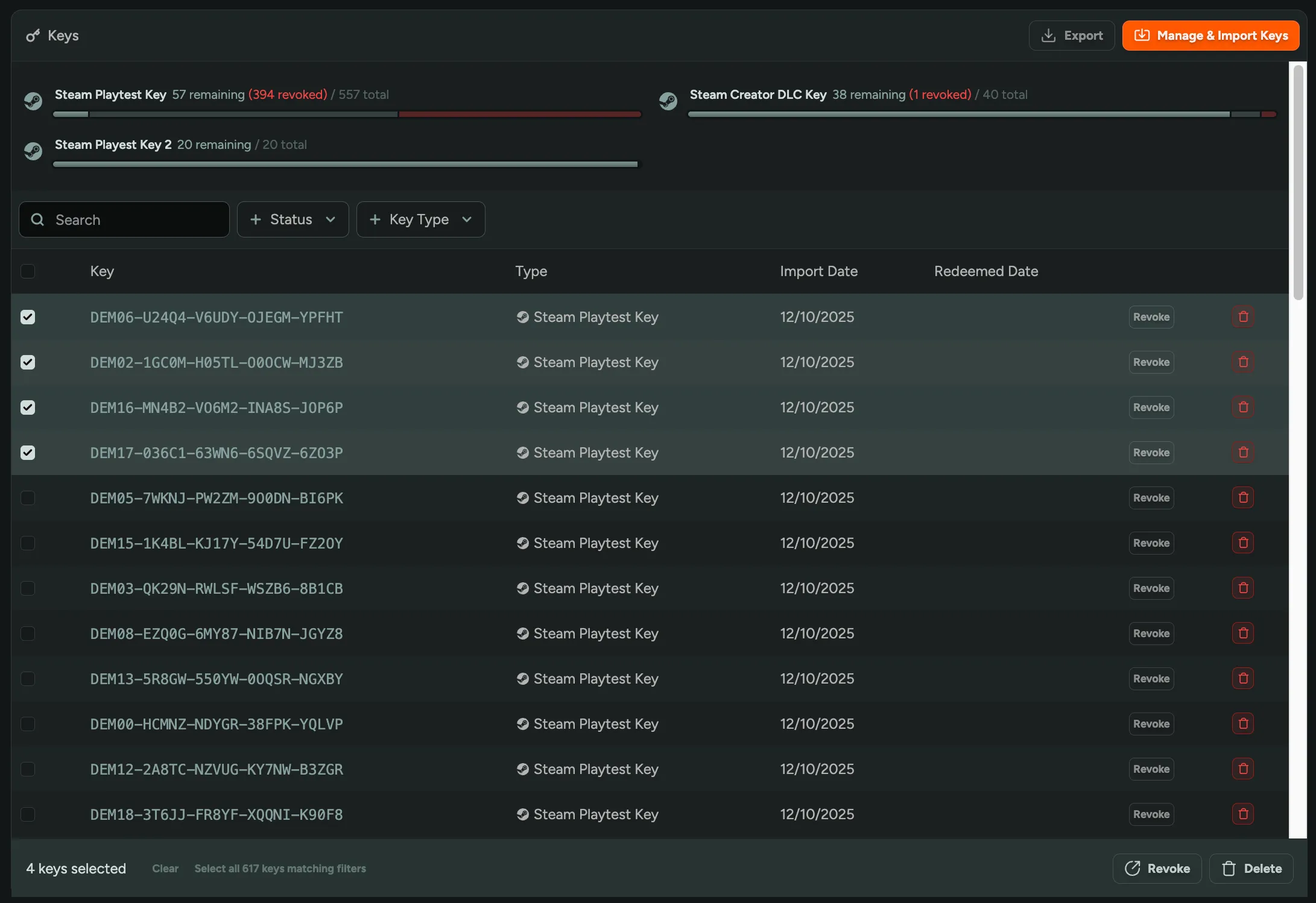Open the Key Type filter dropdown
This screenshot has width=1316, height=903.
420,219
